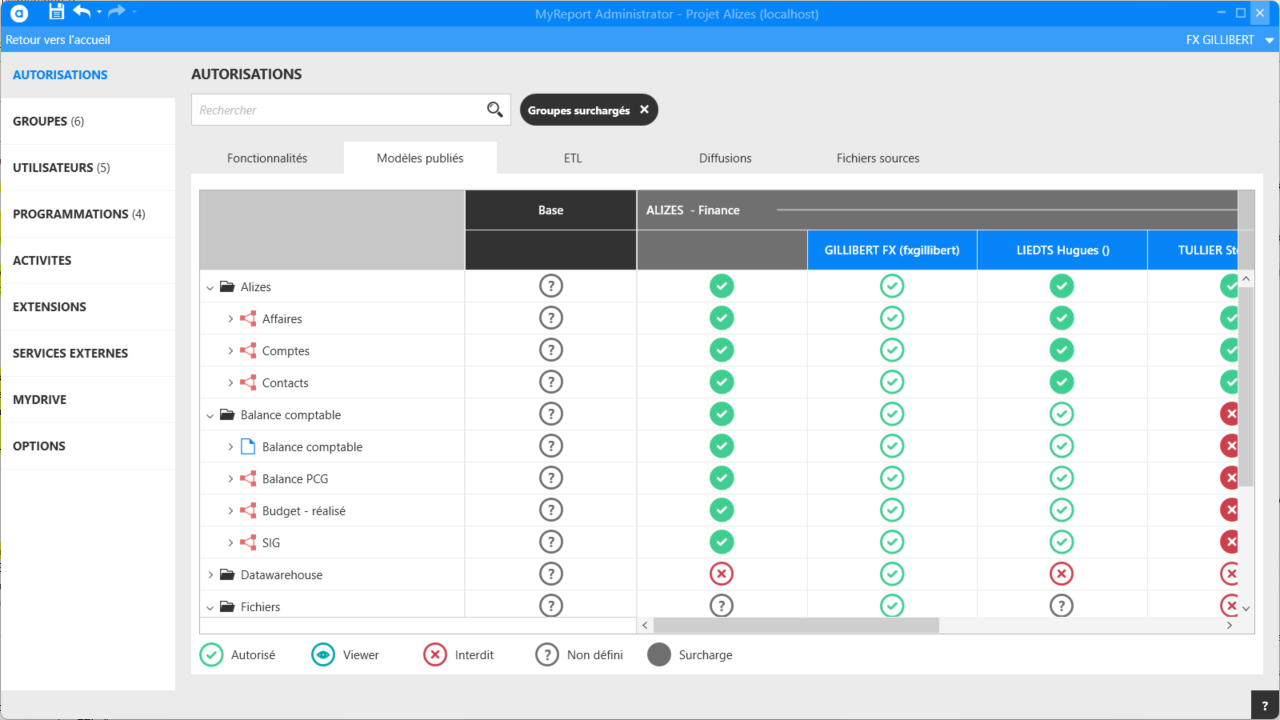Collapse the Alizes folder tree node
The image size is (1280, 720).
210,287
